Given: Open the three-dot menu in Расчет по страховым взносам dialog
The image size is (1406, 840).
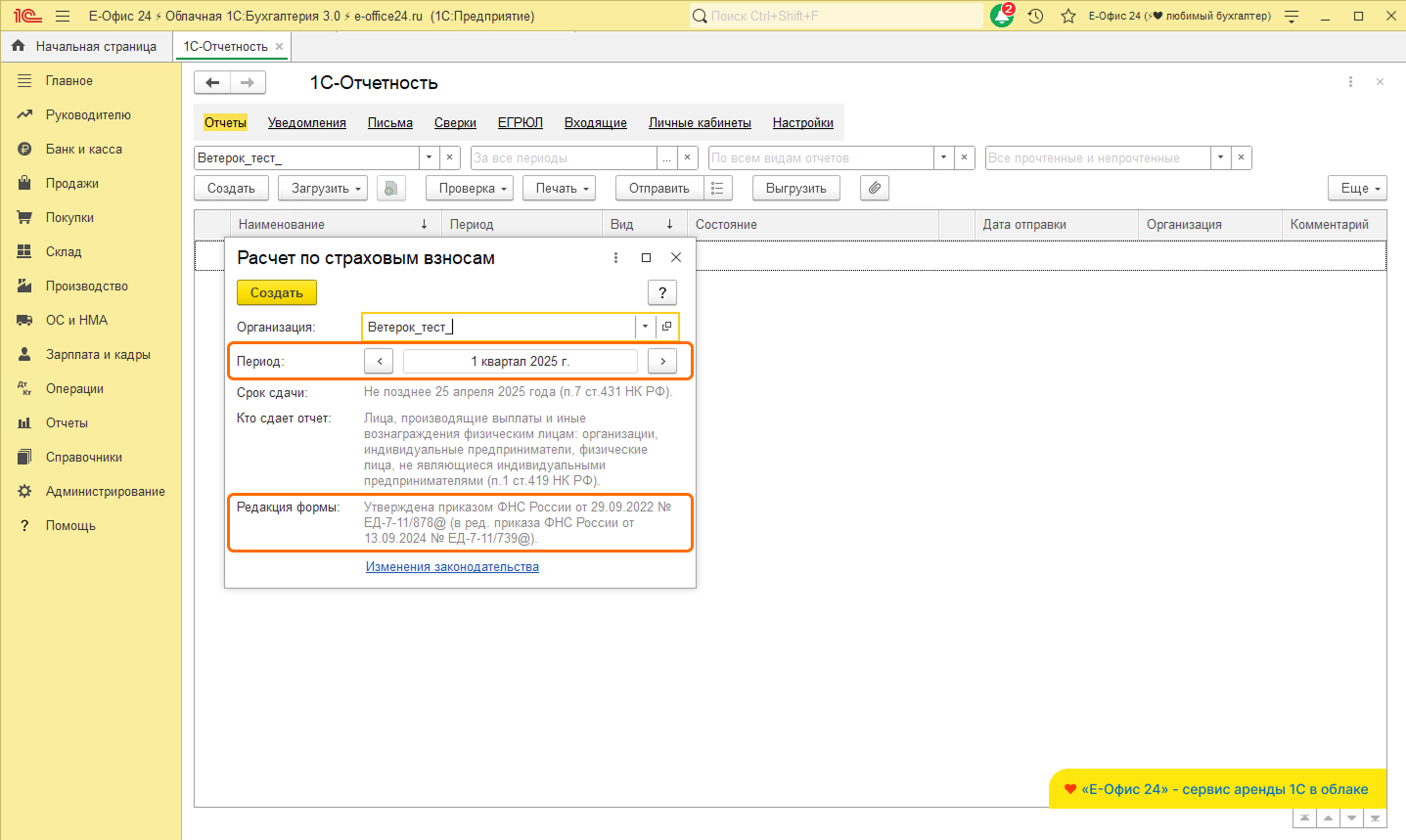Looking at the screenshot, I should coord(615,257).
